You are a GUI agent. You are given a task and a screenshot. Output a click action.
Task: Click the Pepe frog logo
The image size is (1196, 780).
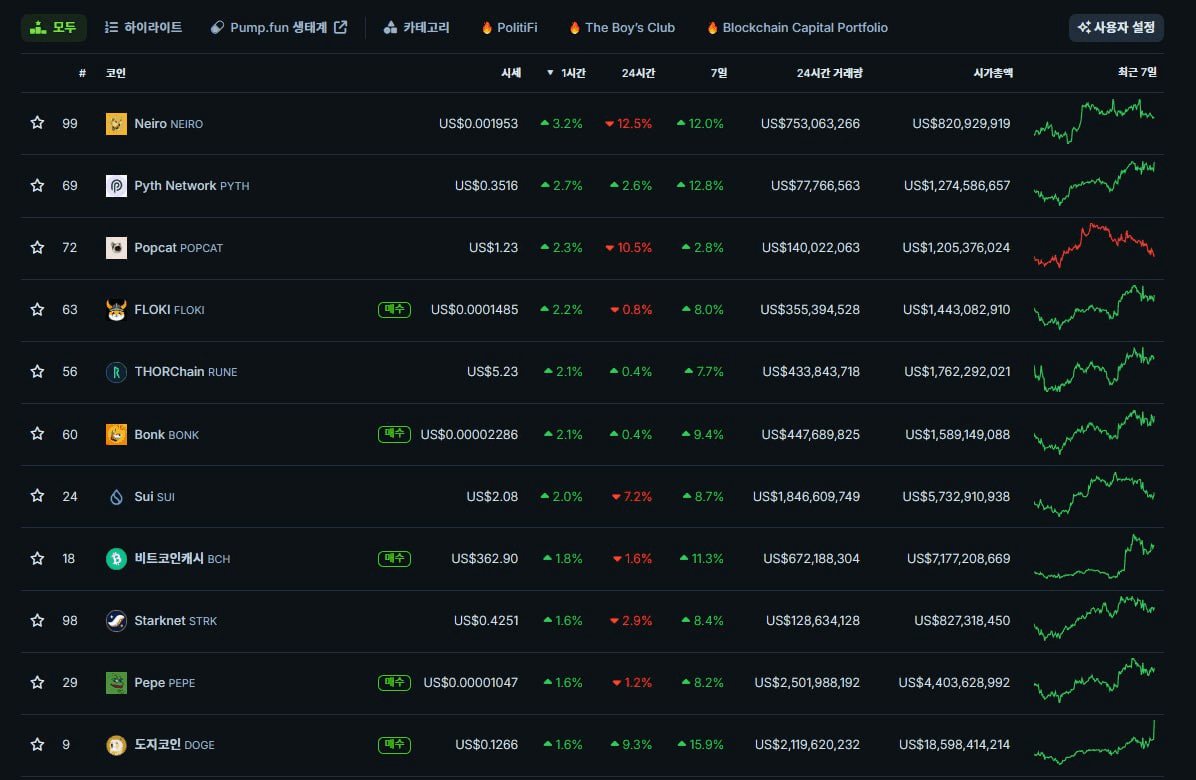point(116,682)
